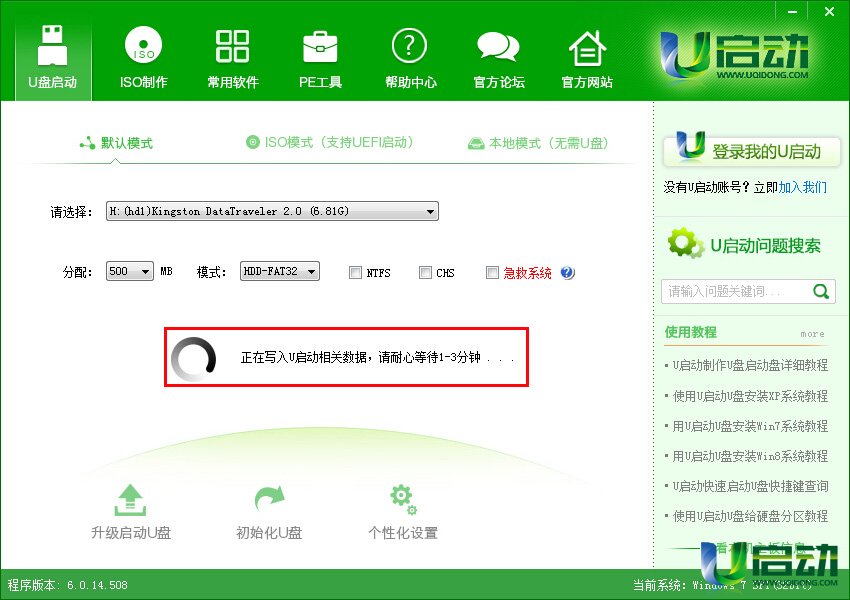Click the U启动问题搜索 gear icon

click(x=685, y=243)
